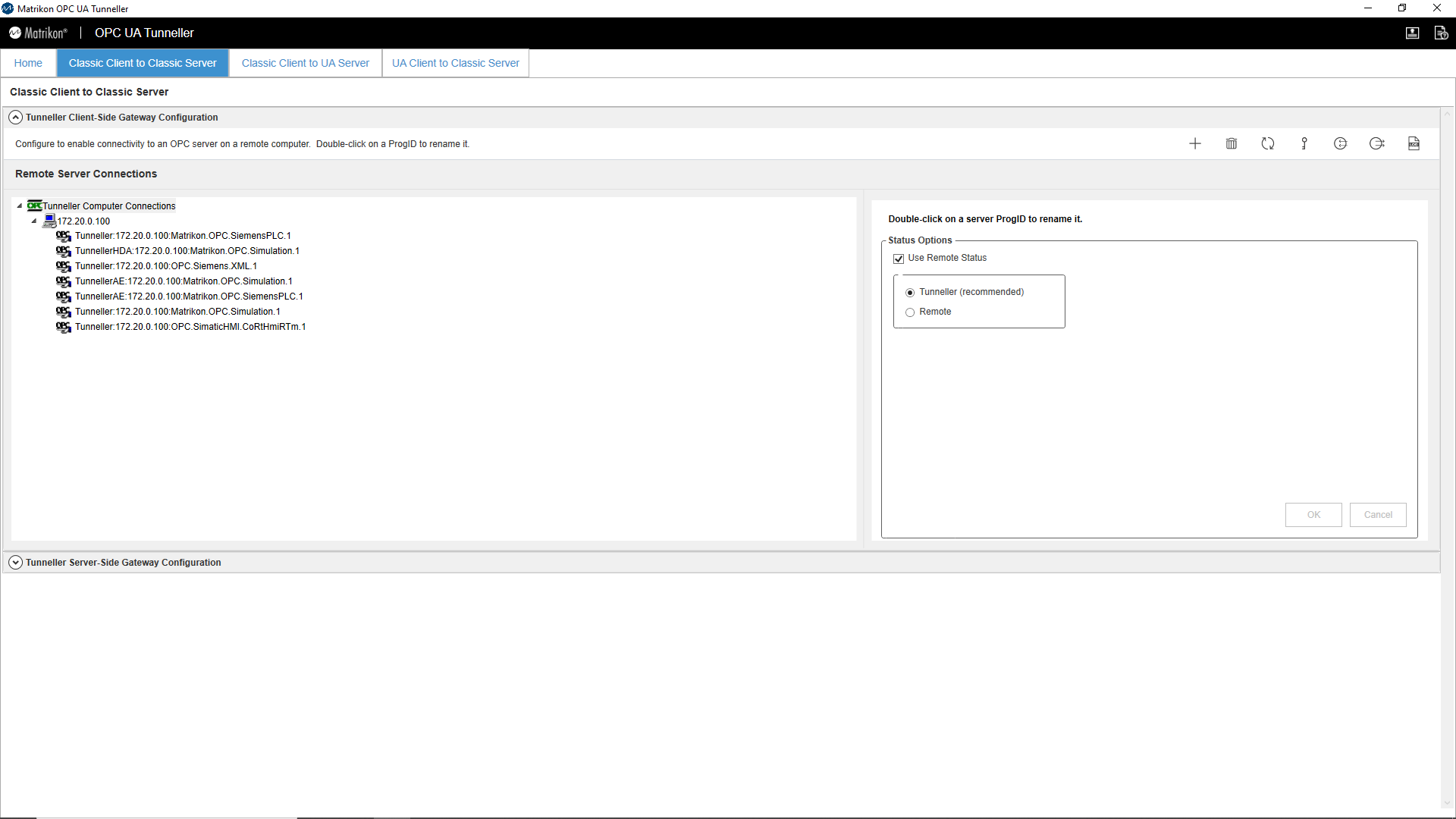Click the import configuration icon with incoming arrows
The height and width of the screenshot is (819, 1456).
pos(1341,143)
